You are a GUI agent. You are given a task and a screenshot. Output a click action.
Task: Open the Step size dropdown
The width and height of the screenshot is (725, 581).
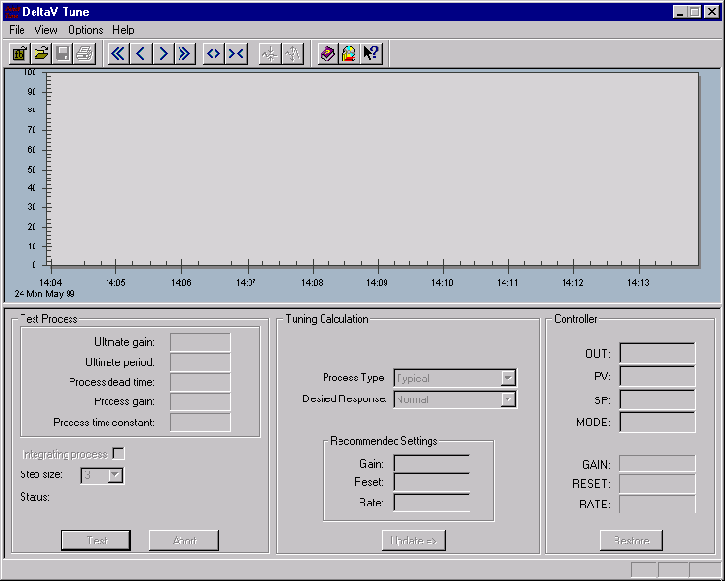point(115,475)
